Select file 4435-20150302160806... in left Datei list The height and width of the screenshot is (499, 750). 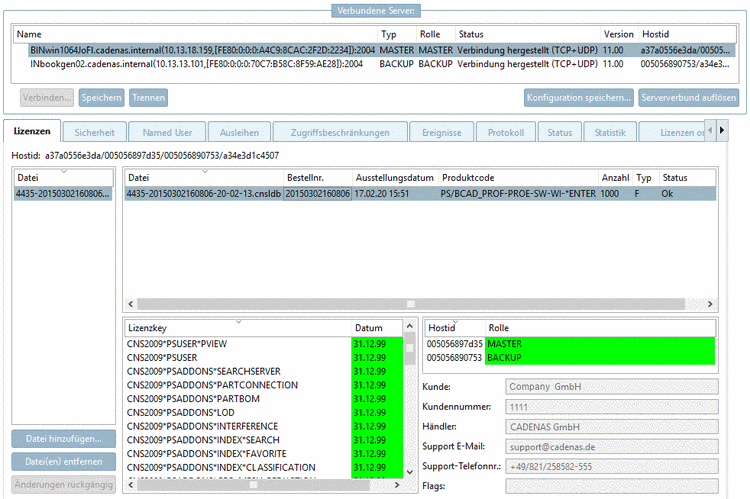click(63, 193)
